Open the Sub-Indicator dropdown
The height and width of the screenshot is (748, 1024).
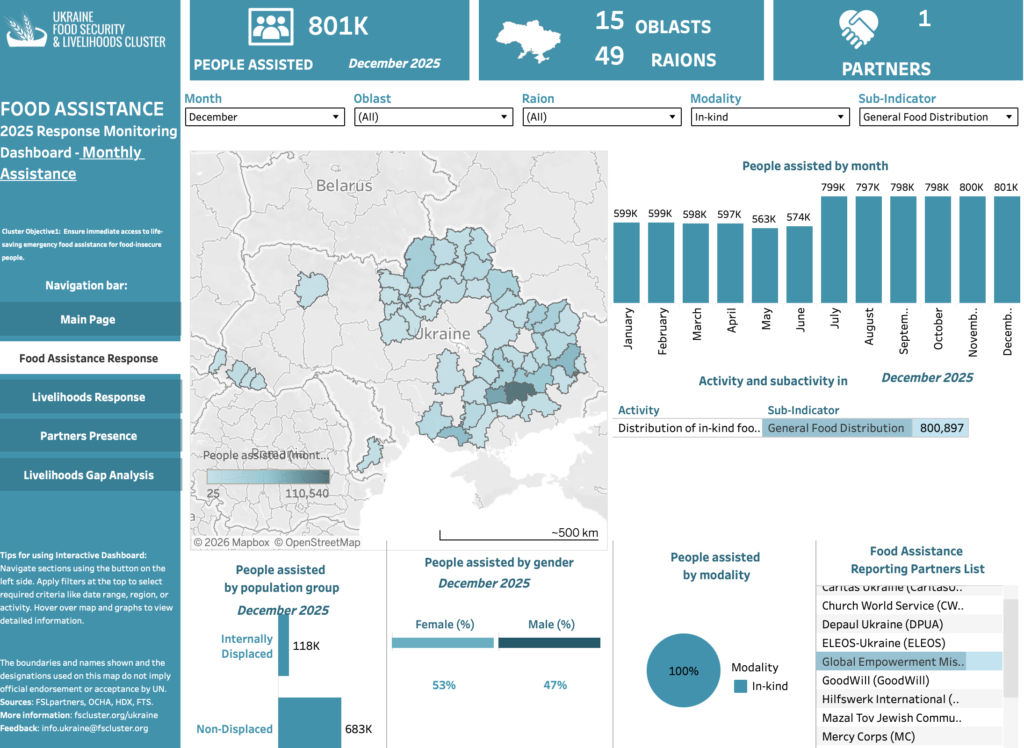pos(937,117)
